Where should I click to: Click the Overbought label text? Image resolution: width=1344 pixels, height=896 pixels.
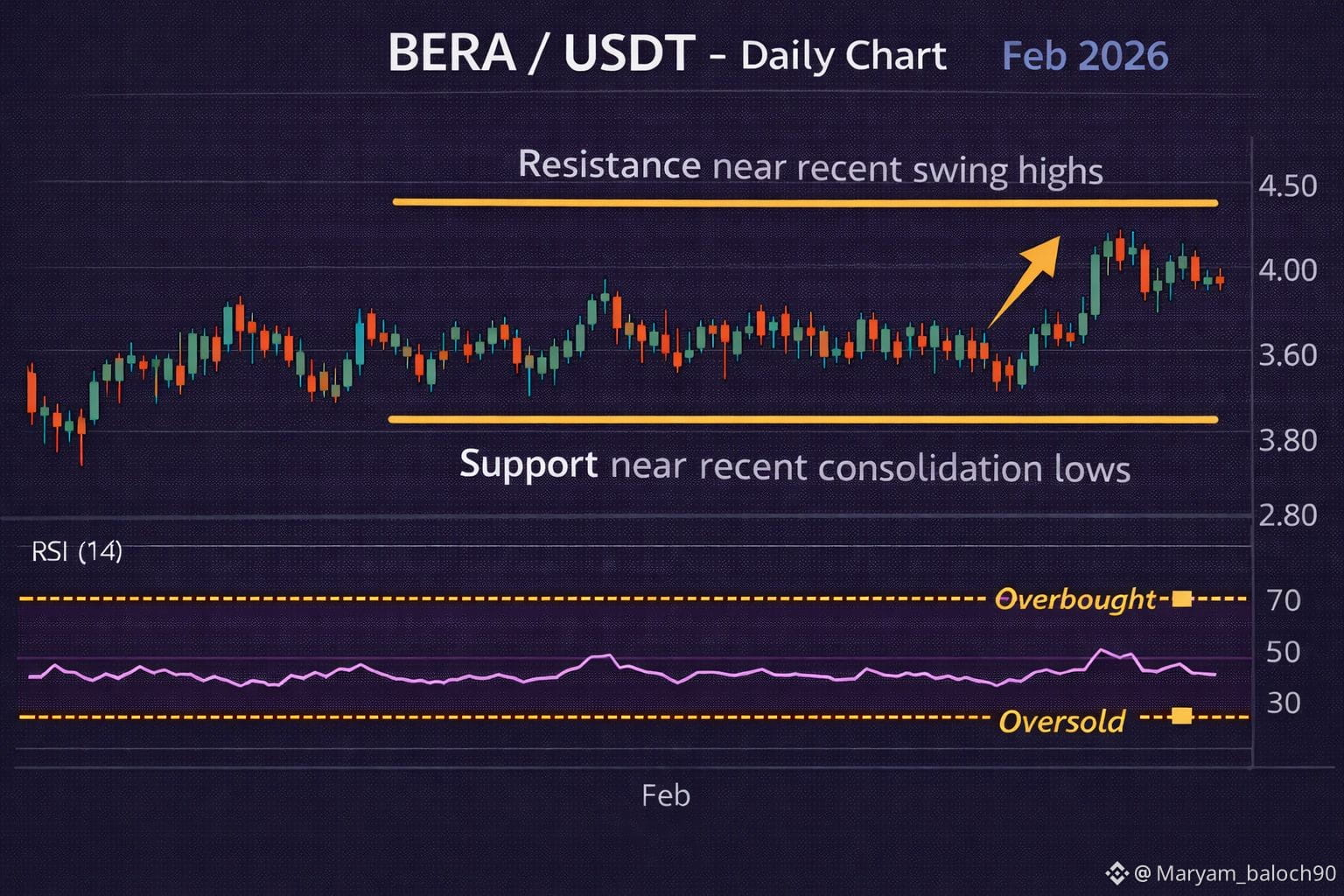(x=1075, y=599)
